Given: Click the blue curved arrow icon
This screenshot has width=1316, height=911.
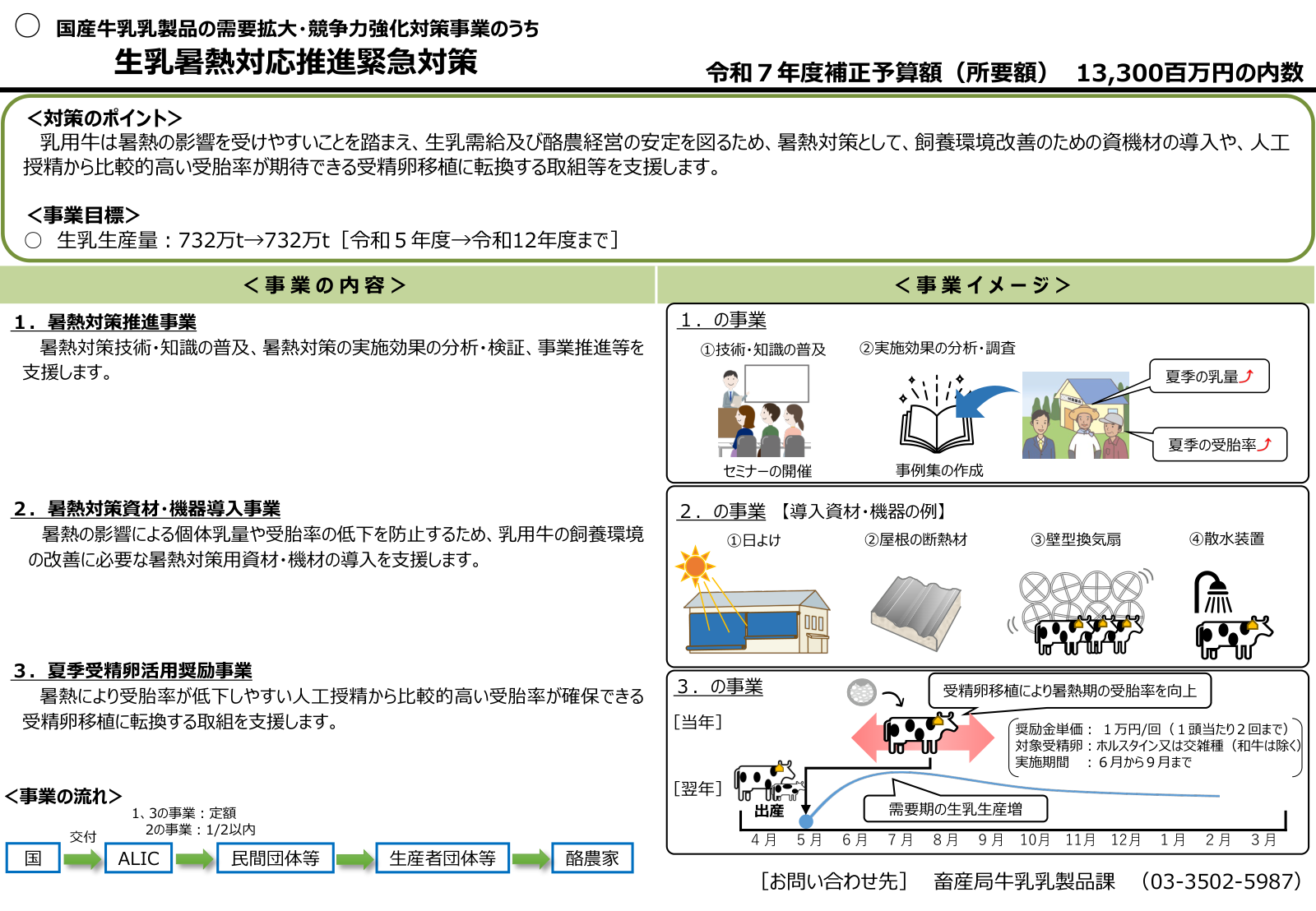Looking at the screenshot, I should 987,401.
